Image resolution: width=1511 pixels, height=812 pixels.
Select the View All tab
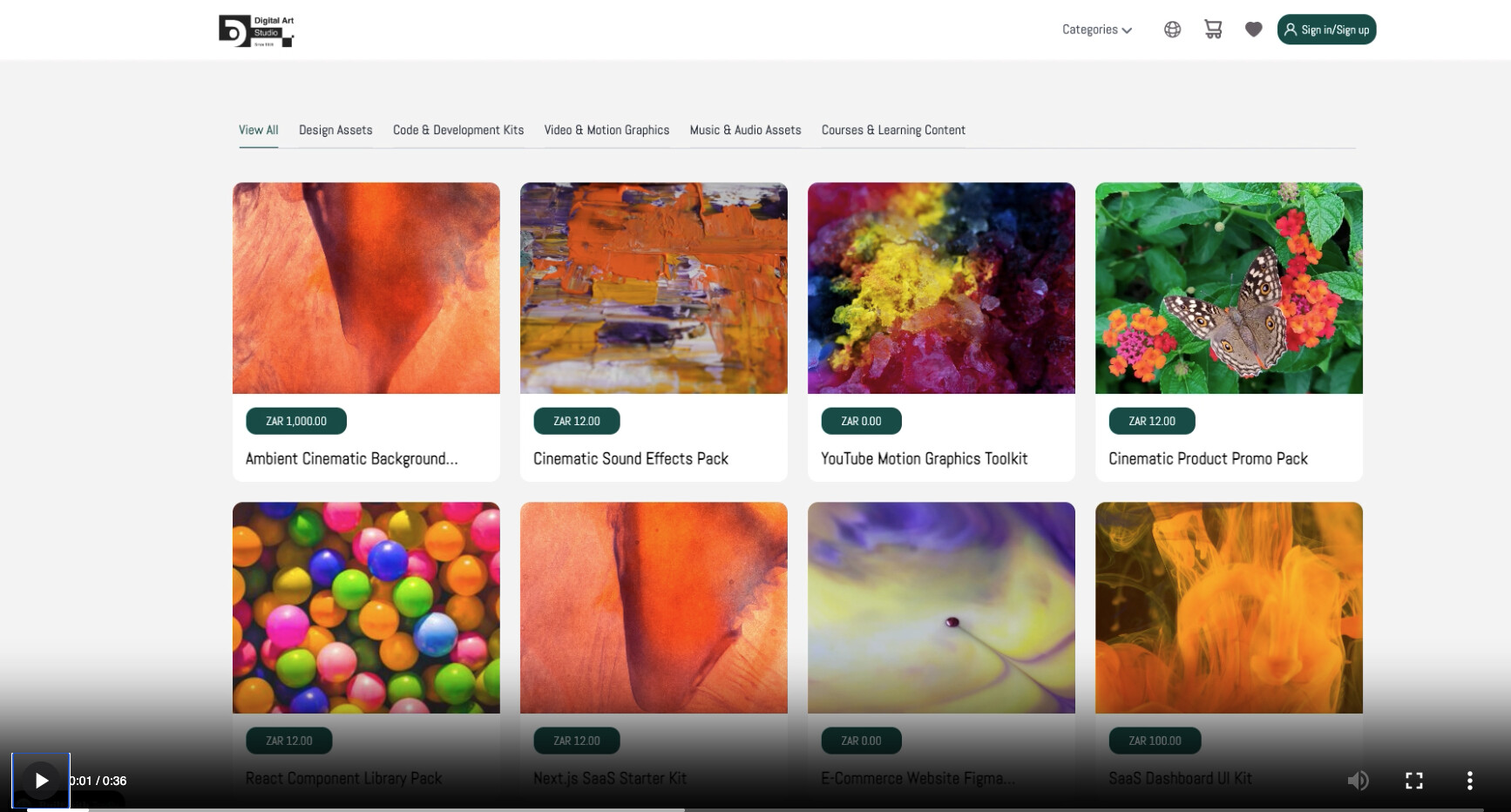[x=259, y=131]
